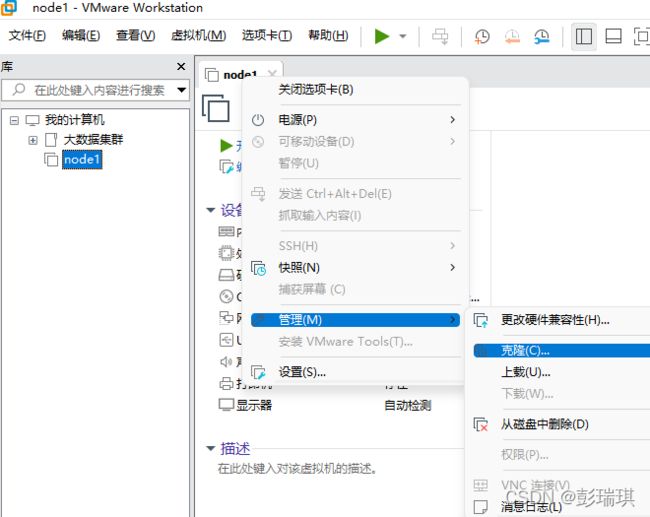Click the memory device icon
This screenshot has width=650, height=517.
[x=226, y=231]
